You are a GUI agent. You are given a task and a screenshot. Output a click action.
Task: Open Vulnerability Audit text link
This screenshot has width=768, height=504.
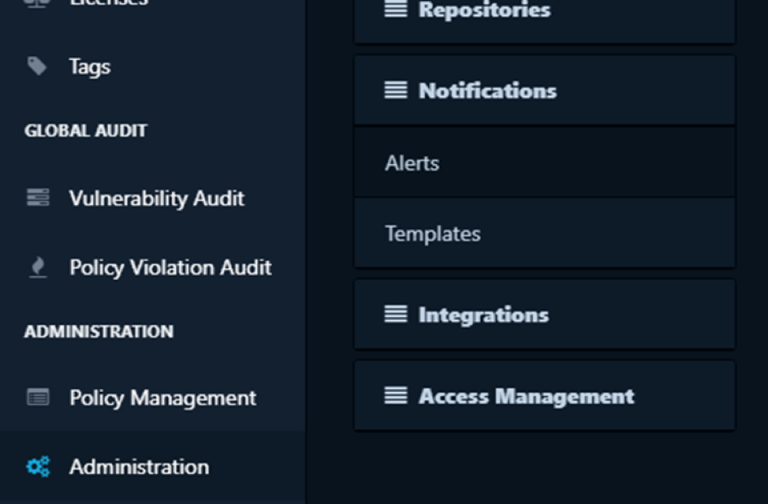point(157,199)
